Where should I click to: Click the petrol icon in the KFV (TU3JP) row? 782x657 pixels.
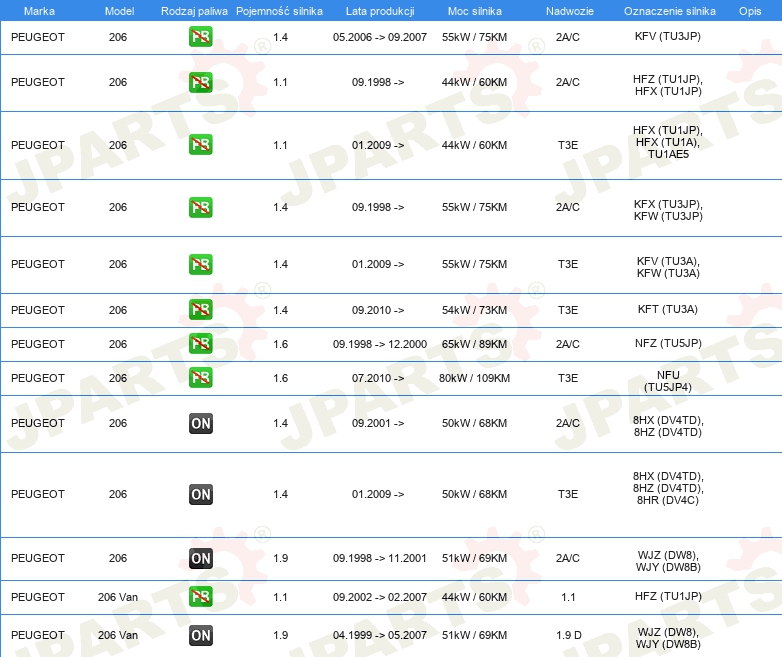pyautogui.click(x=200, y=37)
